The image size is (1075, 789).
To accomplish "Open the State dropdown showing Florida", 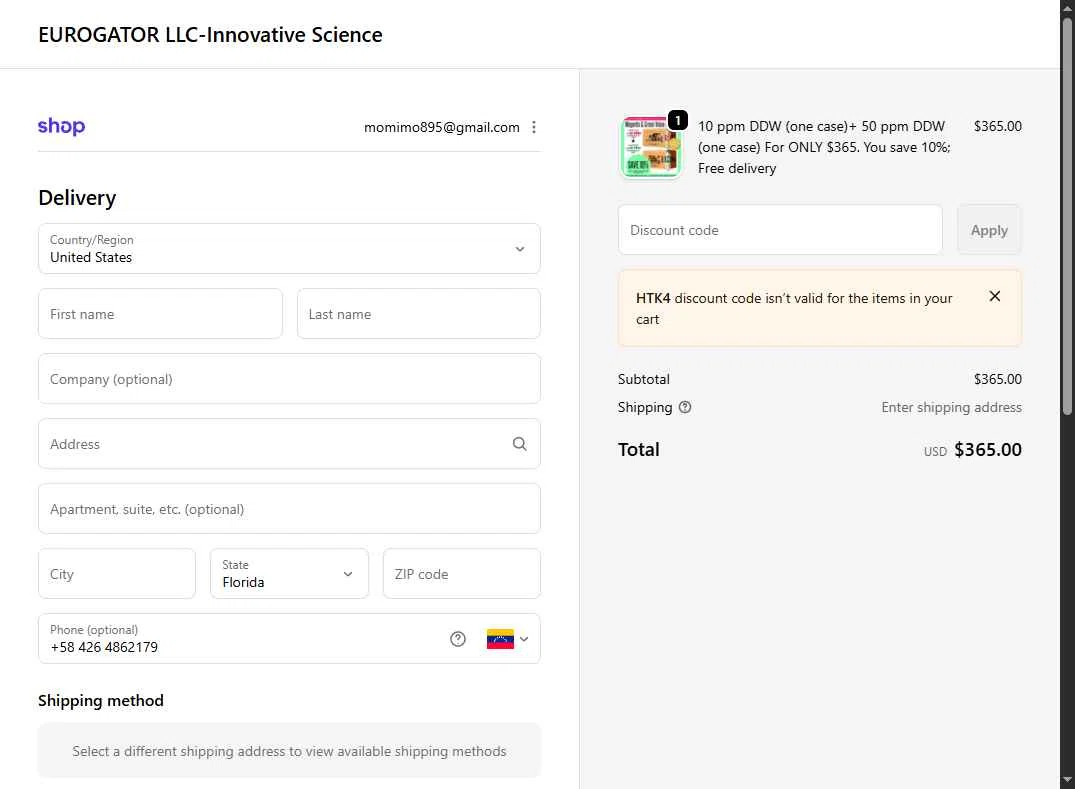I will tap(289, 573).
